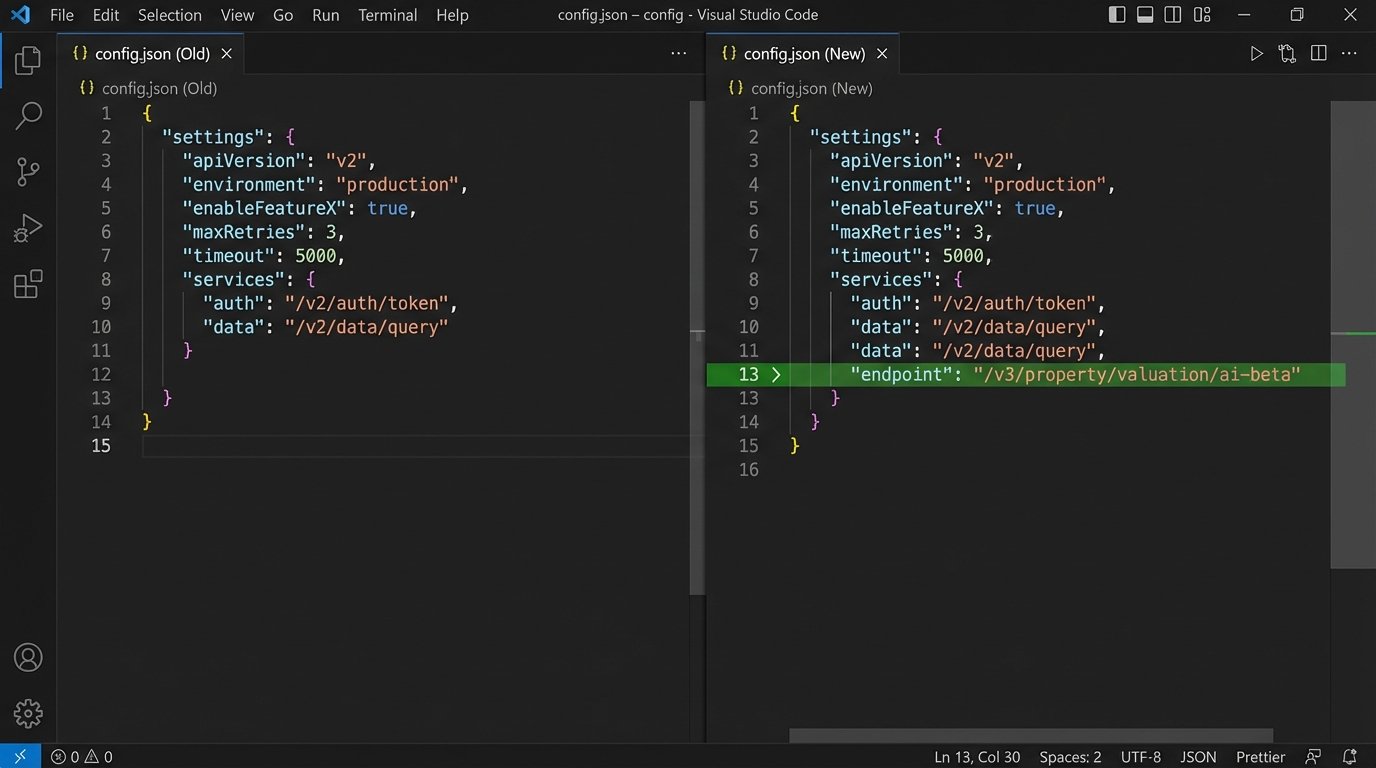1376x768 pixels.
Task: Click the Prettier status bar button
Action: (x=1260, y=757)
